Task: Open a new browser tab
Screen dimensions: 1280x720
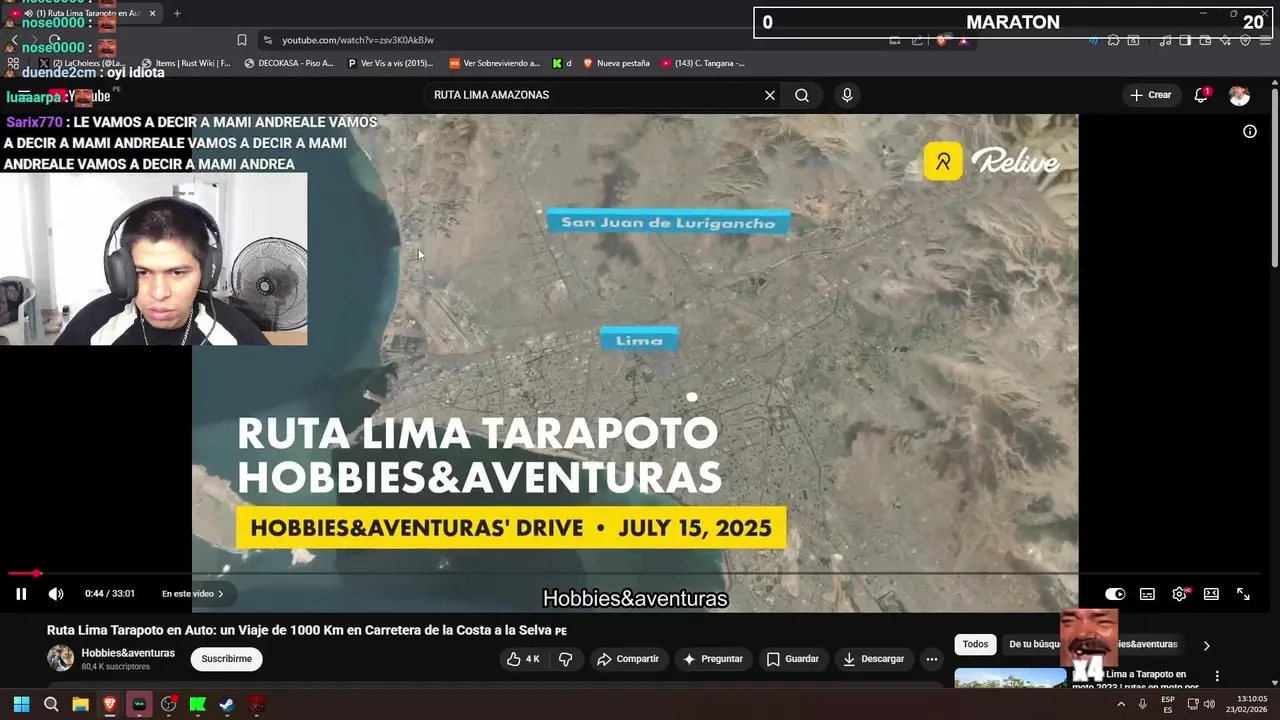Action: click(177, 13)
